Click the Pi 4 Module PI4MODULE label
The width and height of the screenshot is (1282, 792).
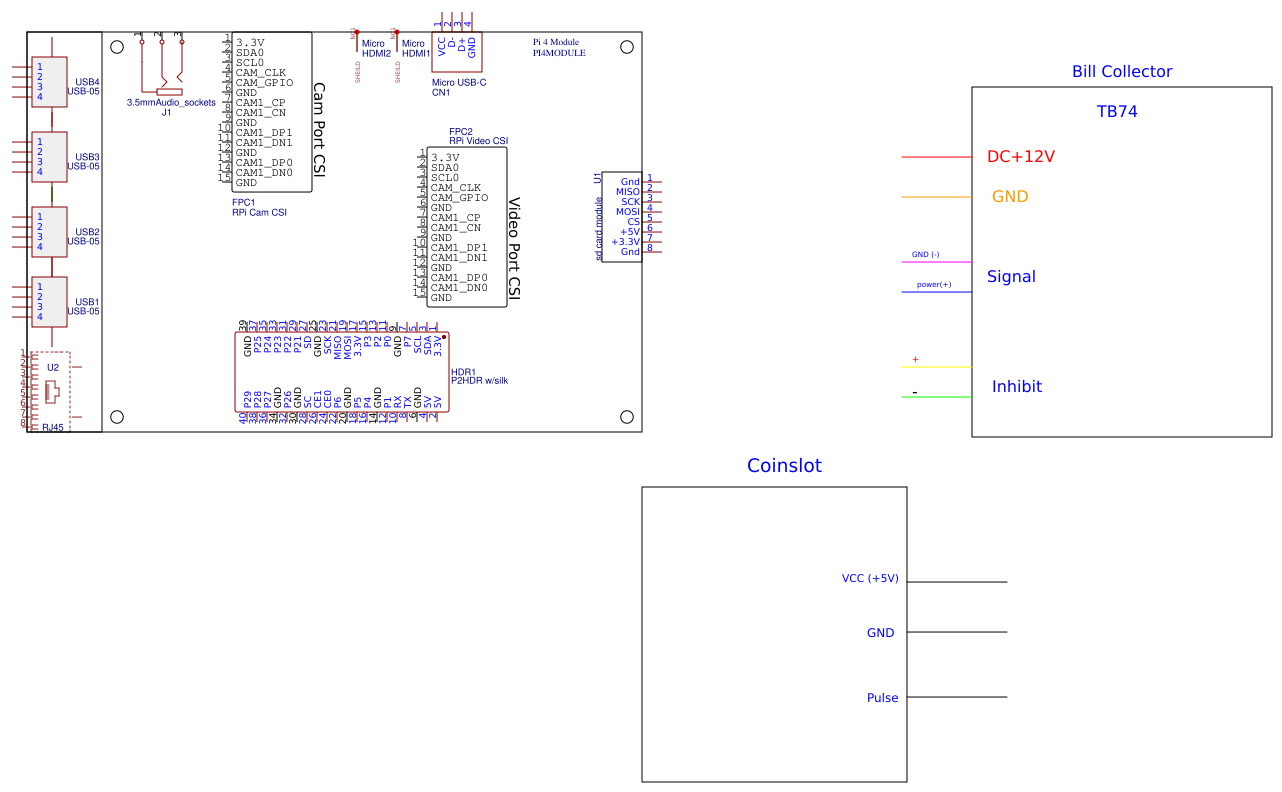(559, 47)
